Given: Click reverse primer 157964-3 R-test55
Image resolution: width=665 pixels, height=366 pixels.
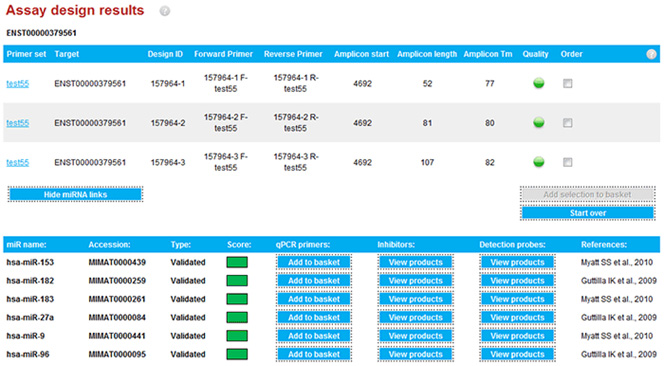Looking at the screenshot, I should (296, 162).
